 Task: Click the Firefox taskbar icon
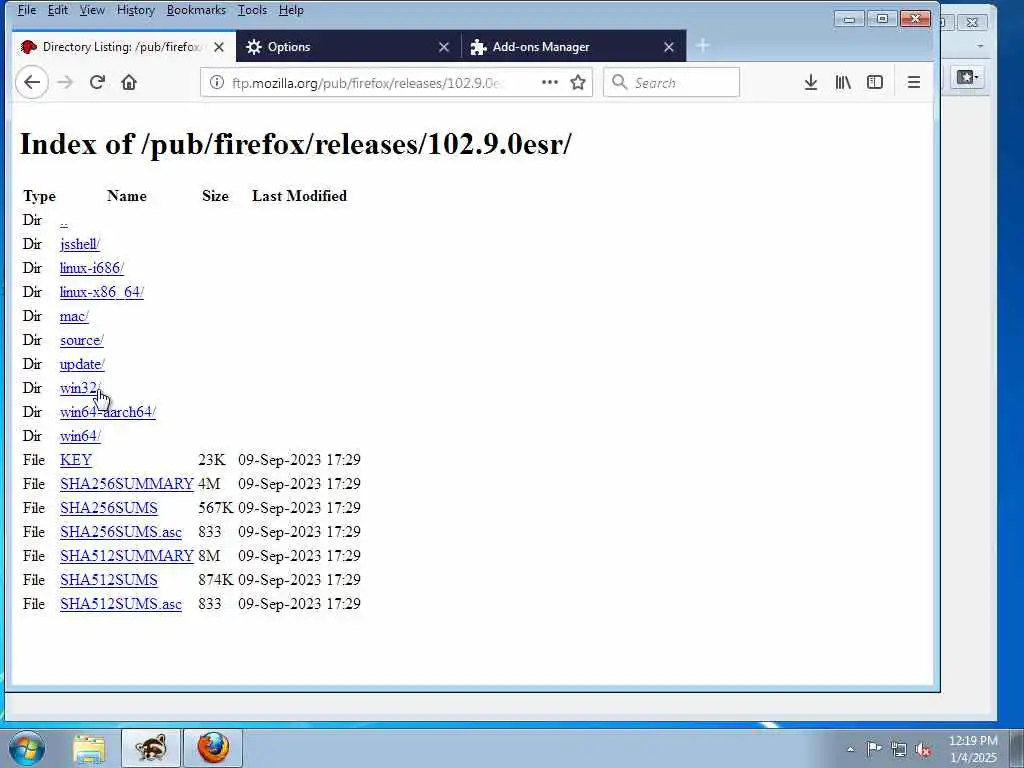pyautogui.click(x=213, y=748)
